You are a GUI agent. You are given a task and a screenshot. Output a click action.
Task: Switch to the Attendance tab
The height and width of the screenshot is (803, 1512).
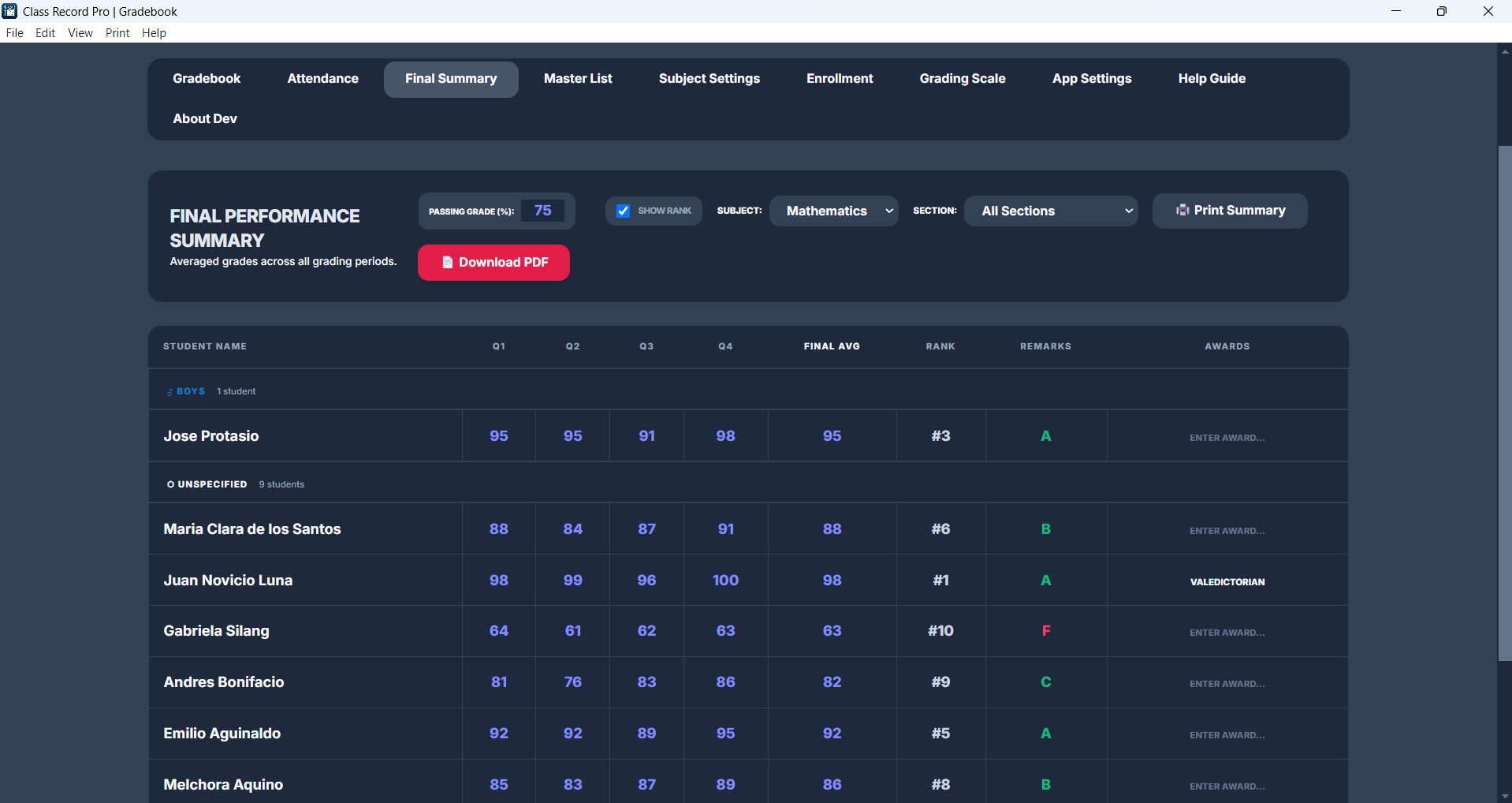322,79
